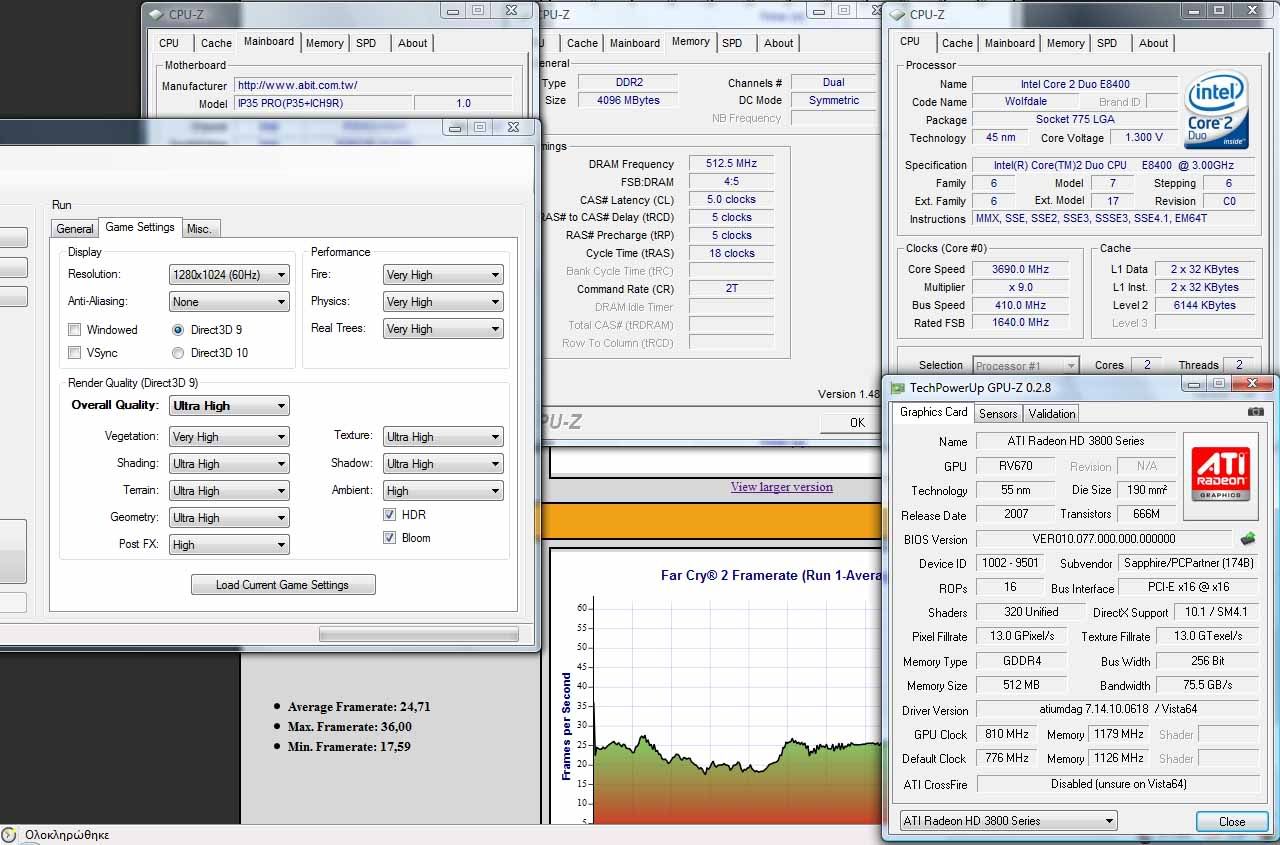Viewport: 1280px width, 845px height.
Task: Expand the Physics dropdown
Action: point(443,302)
